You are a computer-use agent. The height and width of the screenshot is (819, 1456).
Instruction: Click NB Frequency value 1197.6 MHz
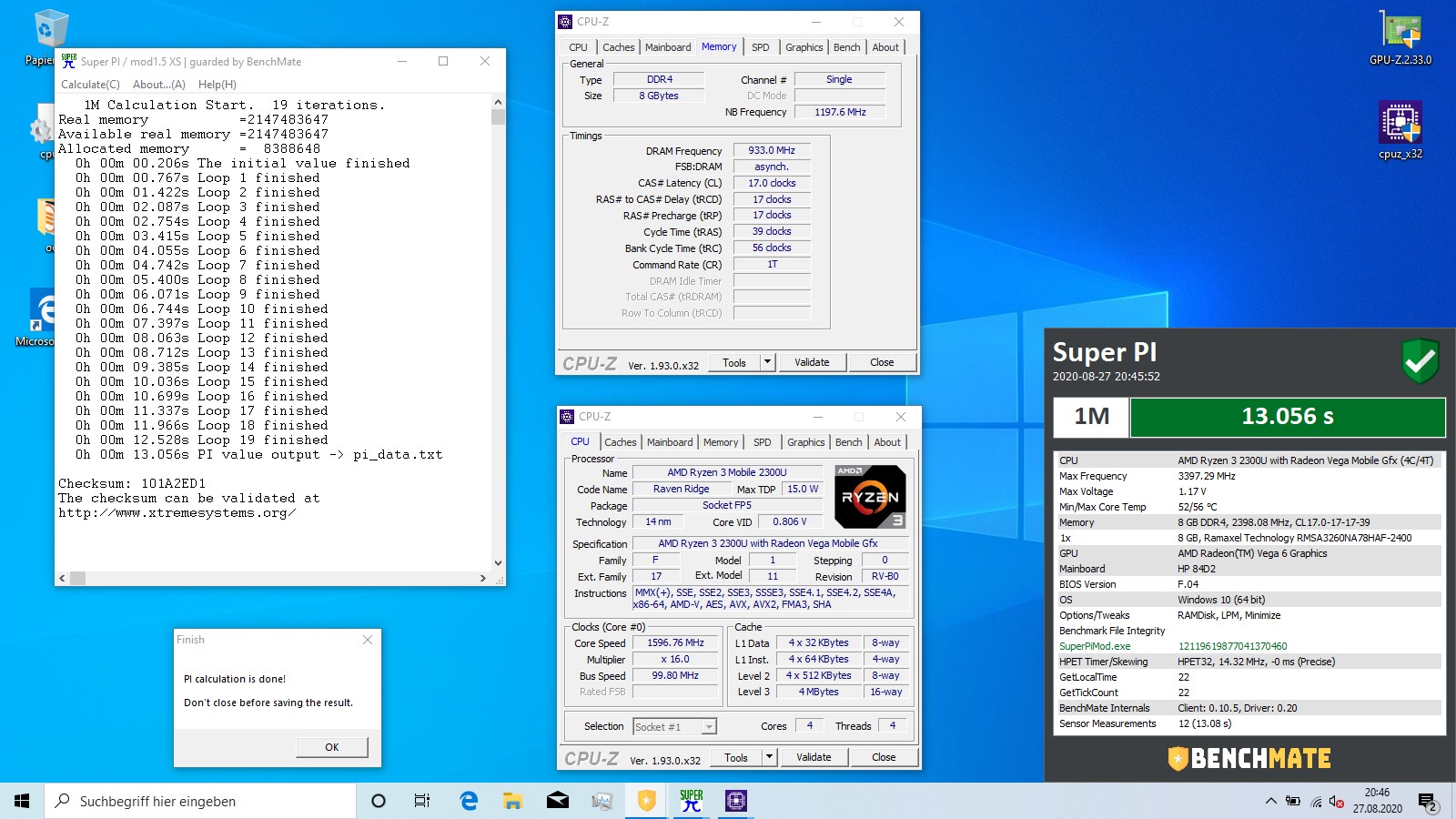tap(840, 112)
